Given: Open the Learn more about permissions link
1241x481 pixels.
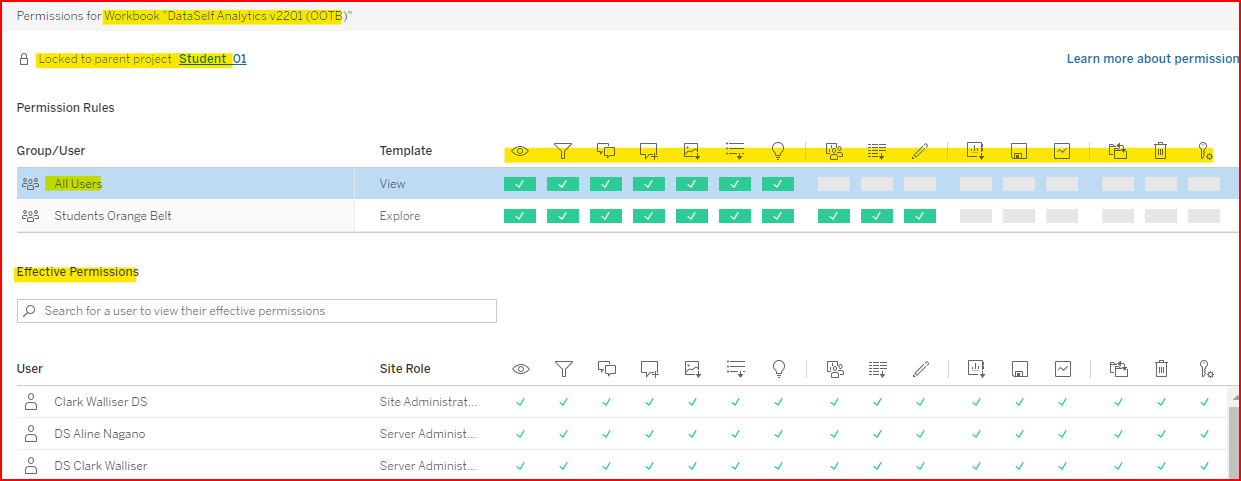Looking at the screenshot, I should click(1152, 59).
